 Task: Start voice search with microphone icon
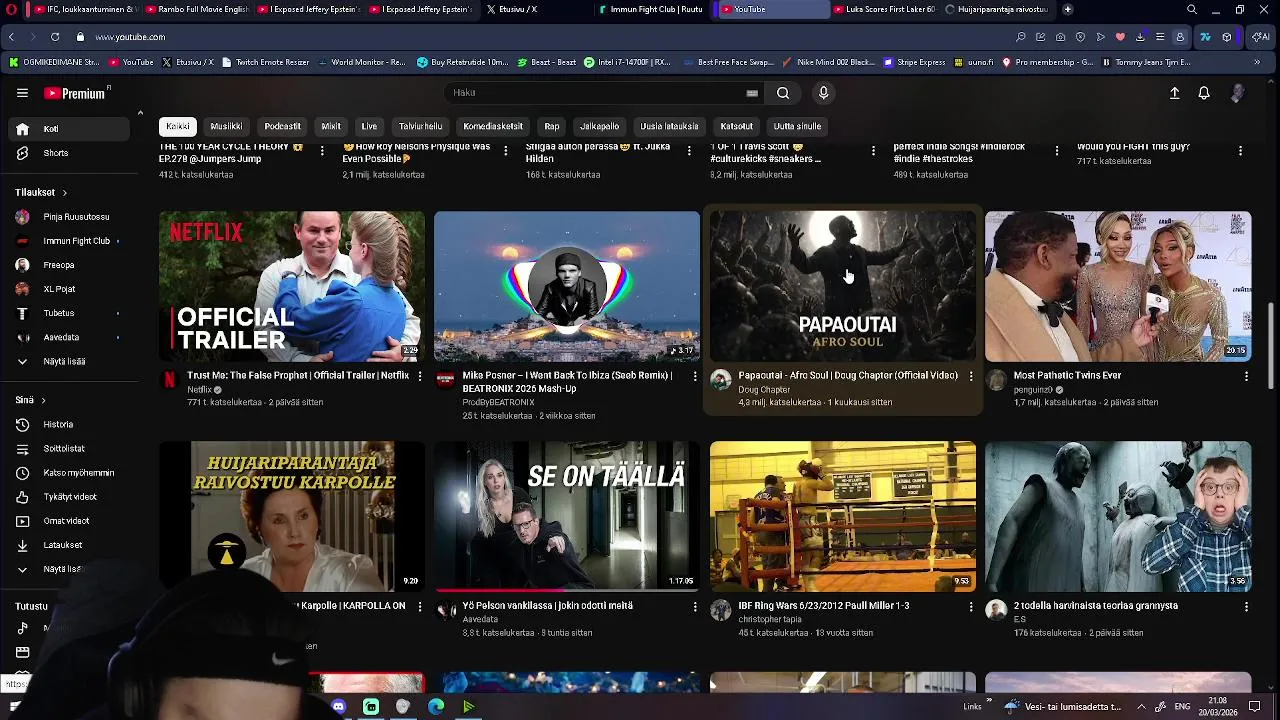tap(823, 93)
